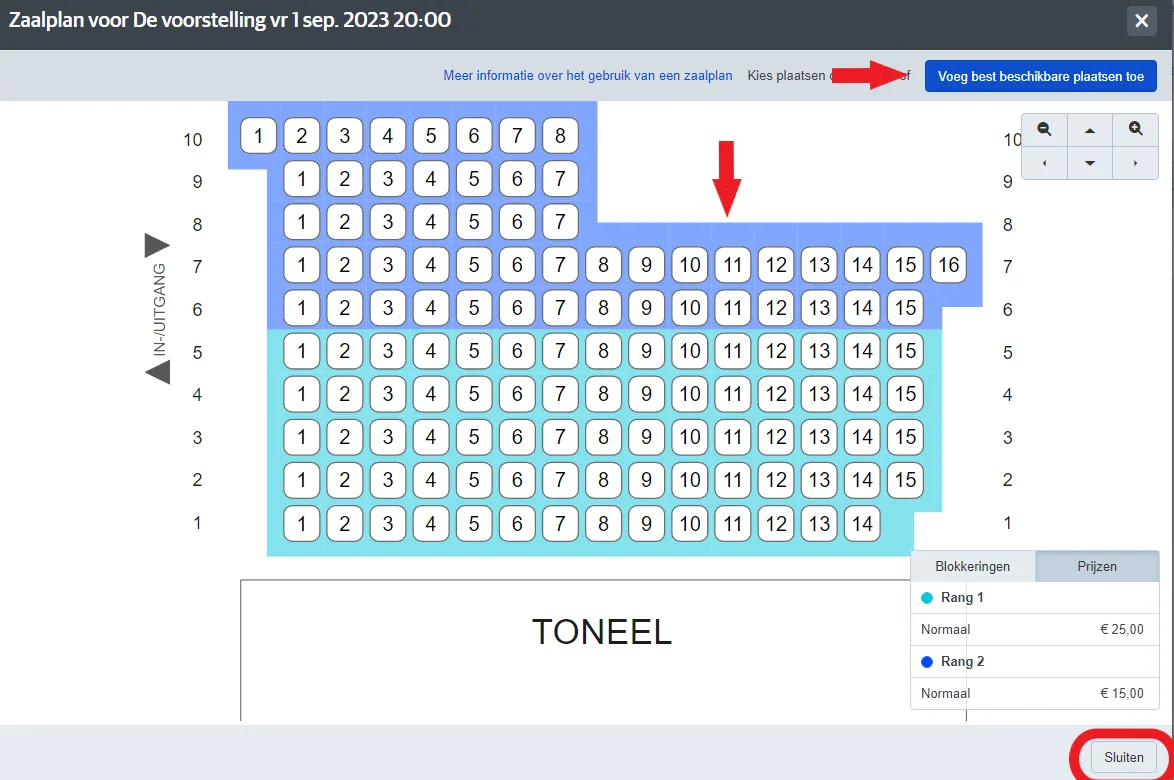Viewport: 1174px width, 780px height.
Task: Pick seat 8 in row 4
Action: click(x=603, y=394)
